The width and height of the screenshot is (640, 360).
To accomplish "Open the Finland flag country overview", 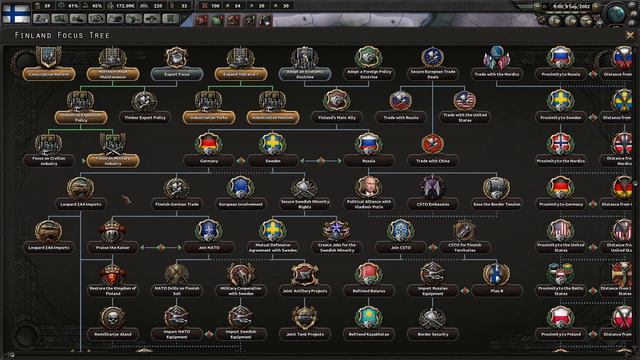I will coord(16,13).
